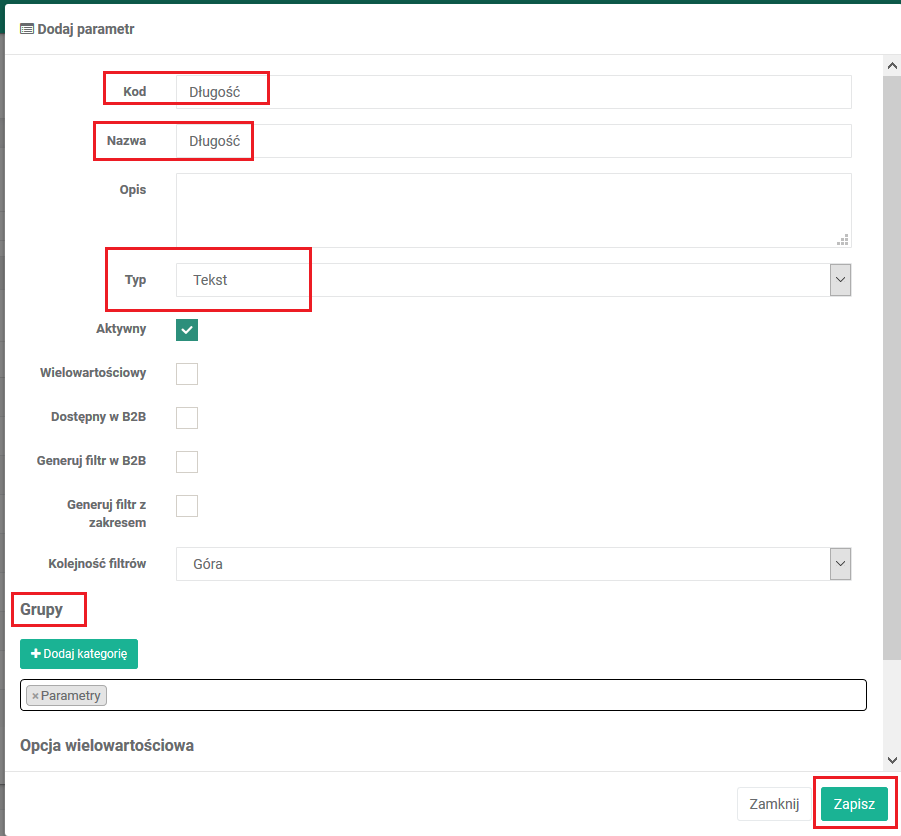Click the textarea resize grip in Opis
Viewport: 901px width, 836px height.
coord(843,239)
